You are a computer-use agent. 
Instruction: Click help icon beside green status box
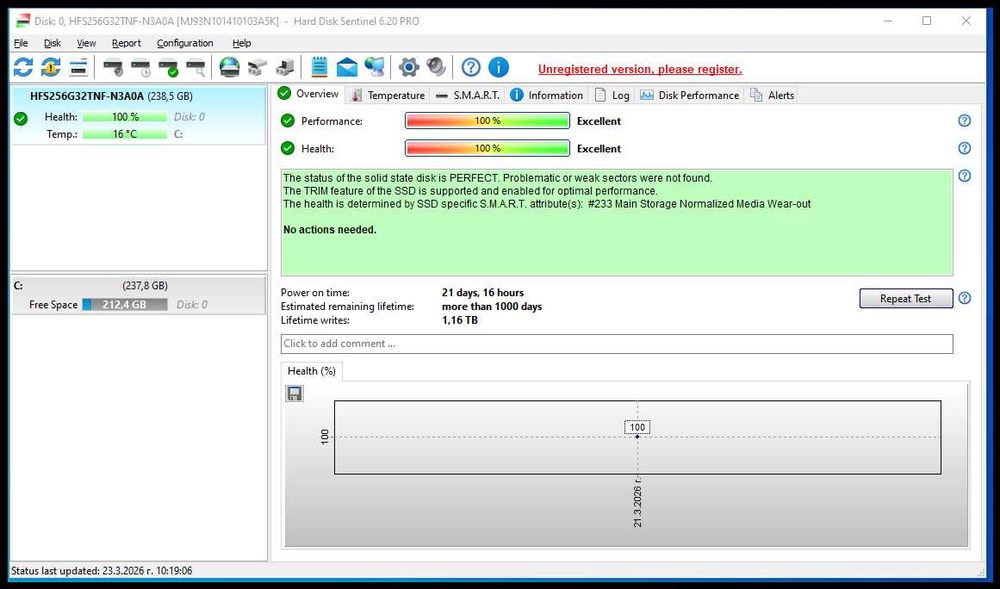pos(964,175)
